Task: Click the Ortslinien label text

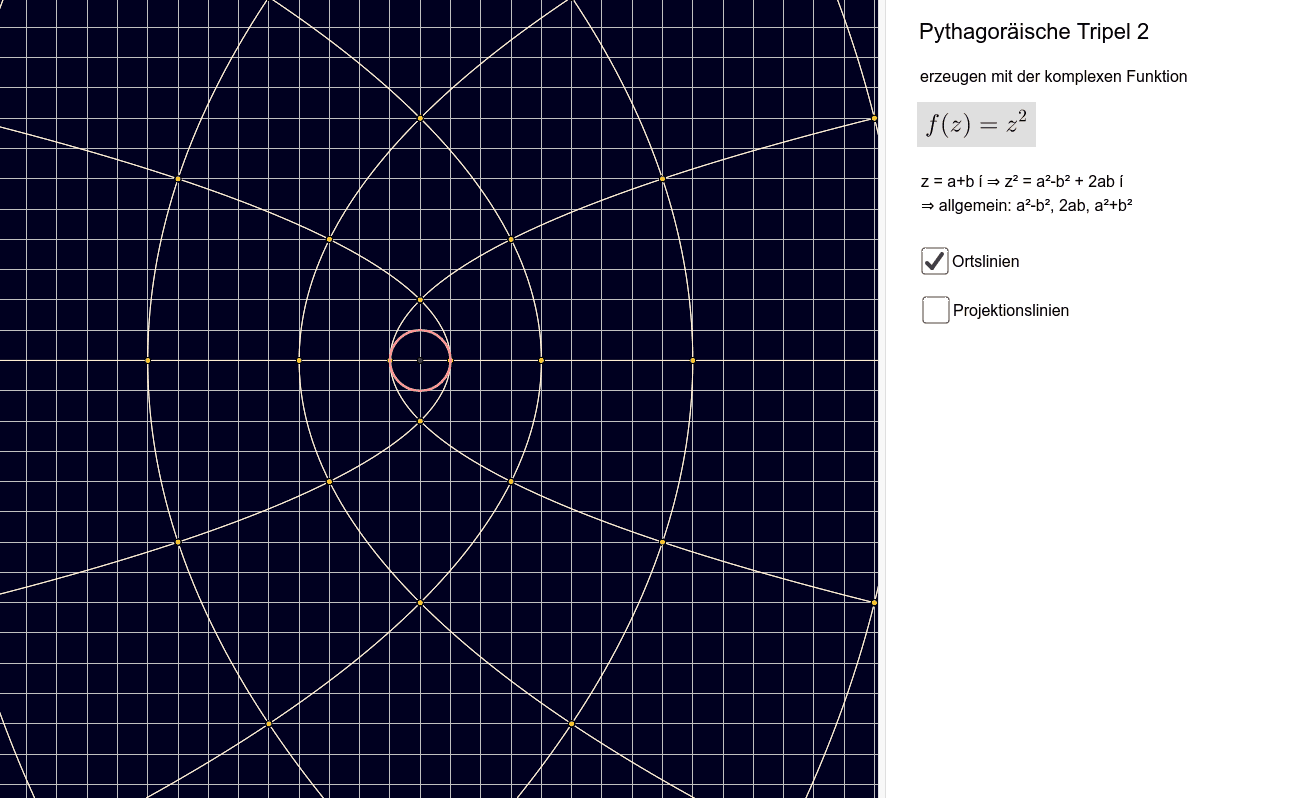Action: tap(985, 262)
